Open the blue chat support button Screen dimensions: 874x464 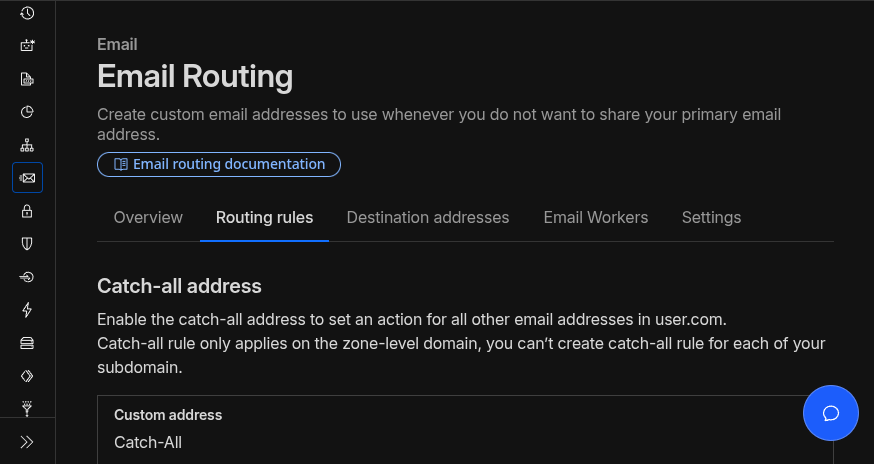click(830, 413)
